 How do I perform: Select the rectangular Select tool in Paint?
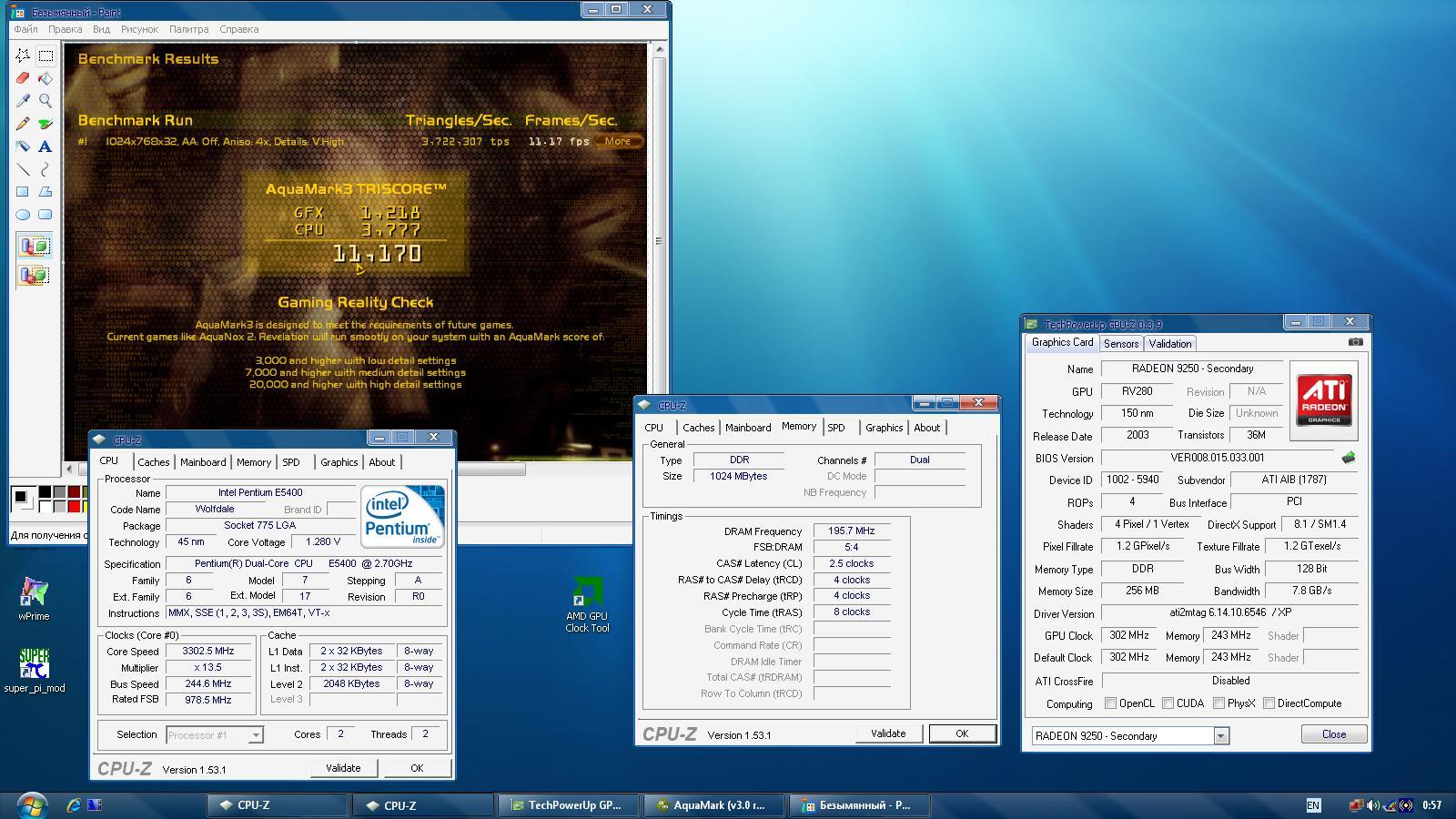pyautogui.click(x=45, y=56)
